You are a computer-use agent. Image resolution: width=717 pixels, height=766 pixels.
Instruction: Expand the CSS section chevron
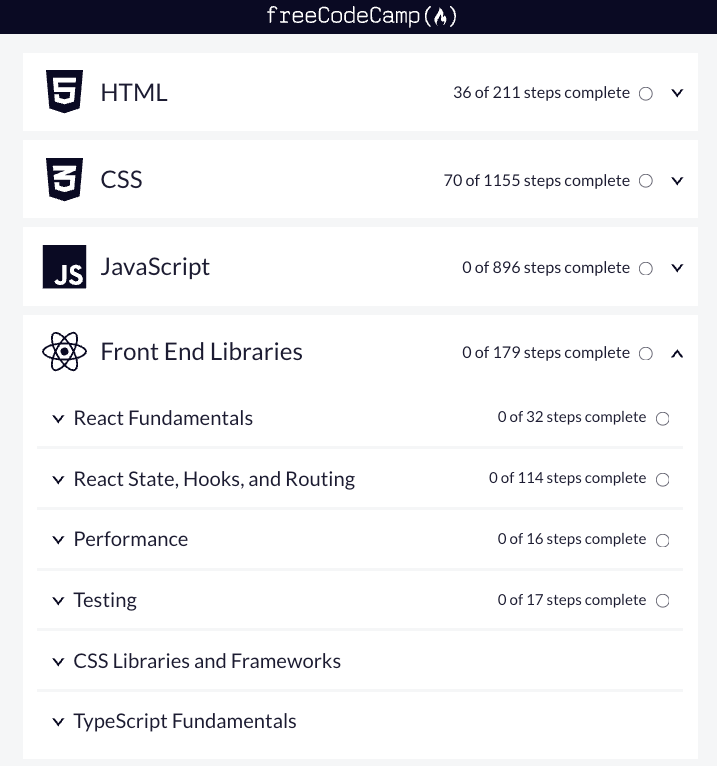pos(677,181)
